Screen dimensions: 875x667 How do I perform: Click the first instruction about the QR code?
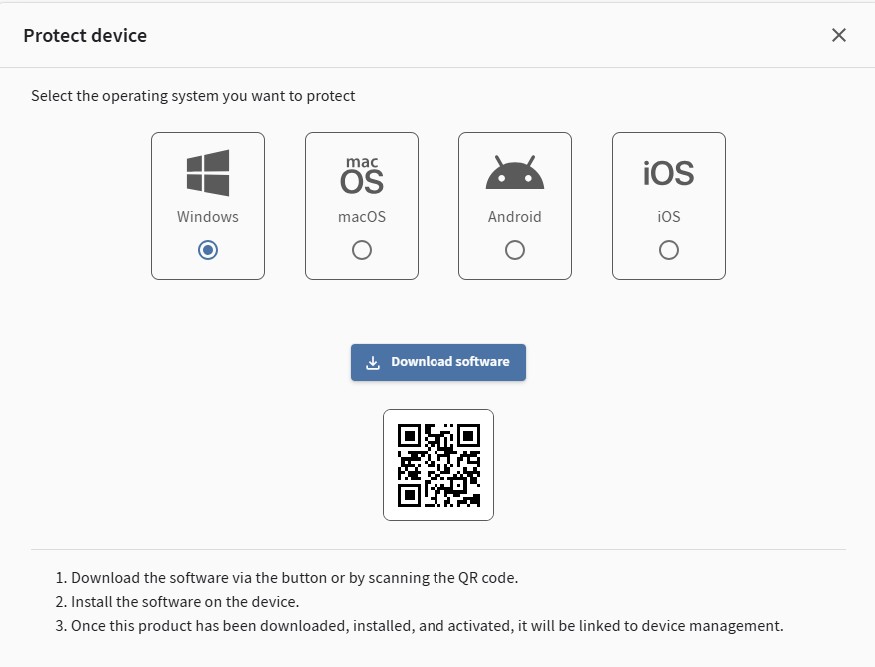coord(294,578)
